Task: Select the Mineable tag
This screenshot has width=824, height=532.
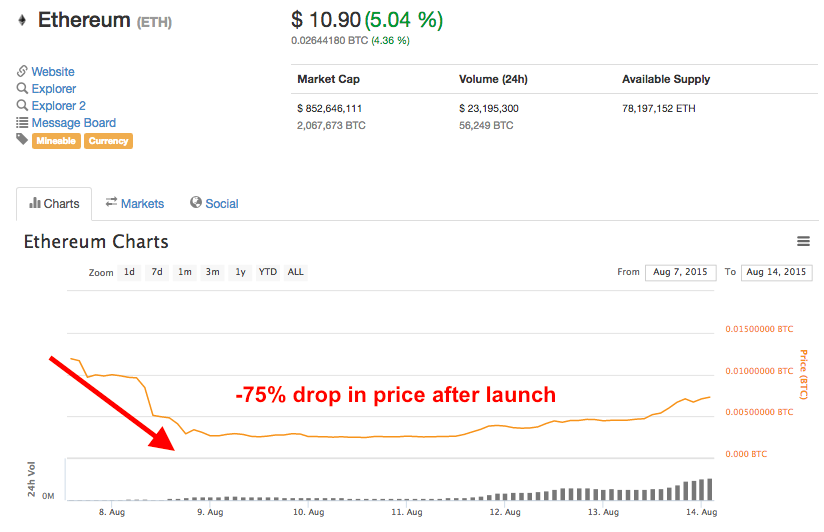Action: (x=56, y=141)
